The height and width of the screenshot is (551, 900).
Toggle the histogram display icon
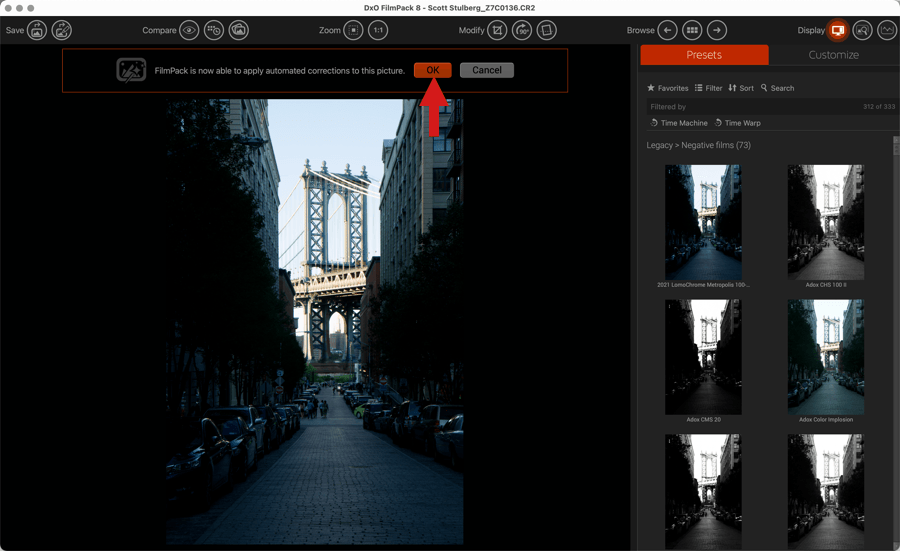point(887,31)
